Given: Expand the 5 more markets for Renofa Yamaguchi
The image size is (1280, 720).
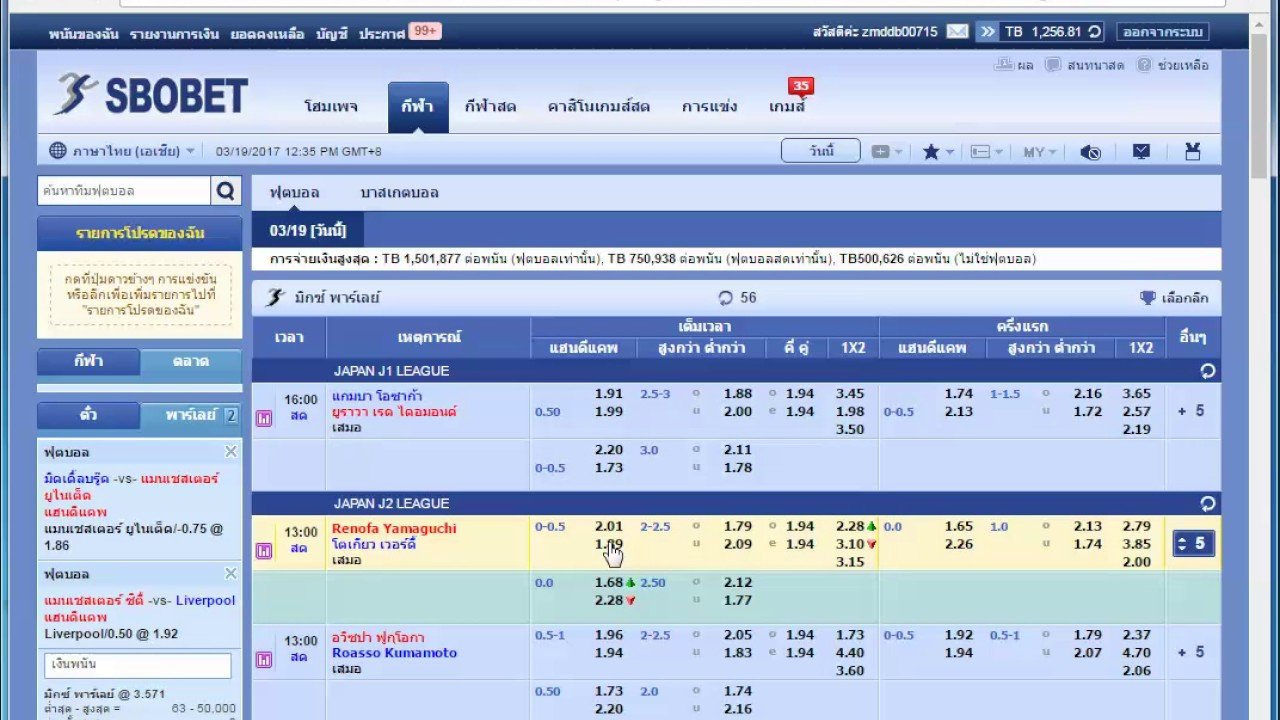Looking at the screenshot, I should point(1193,544).
